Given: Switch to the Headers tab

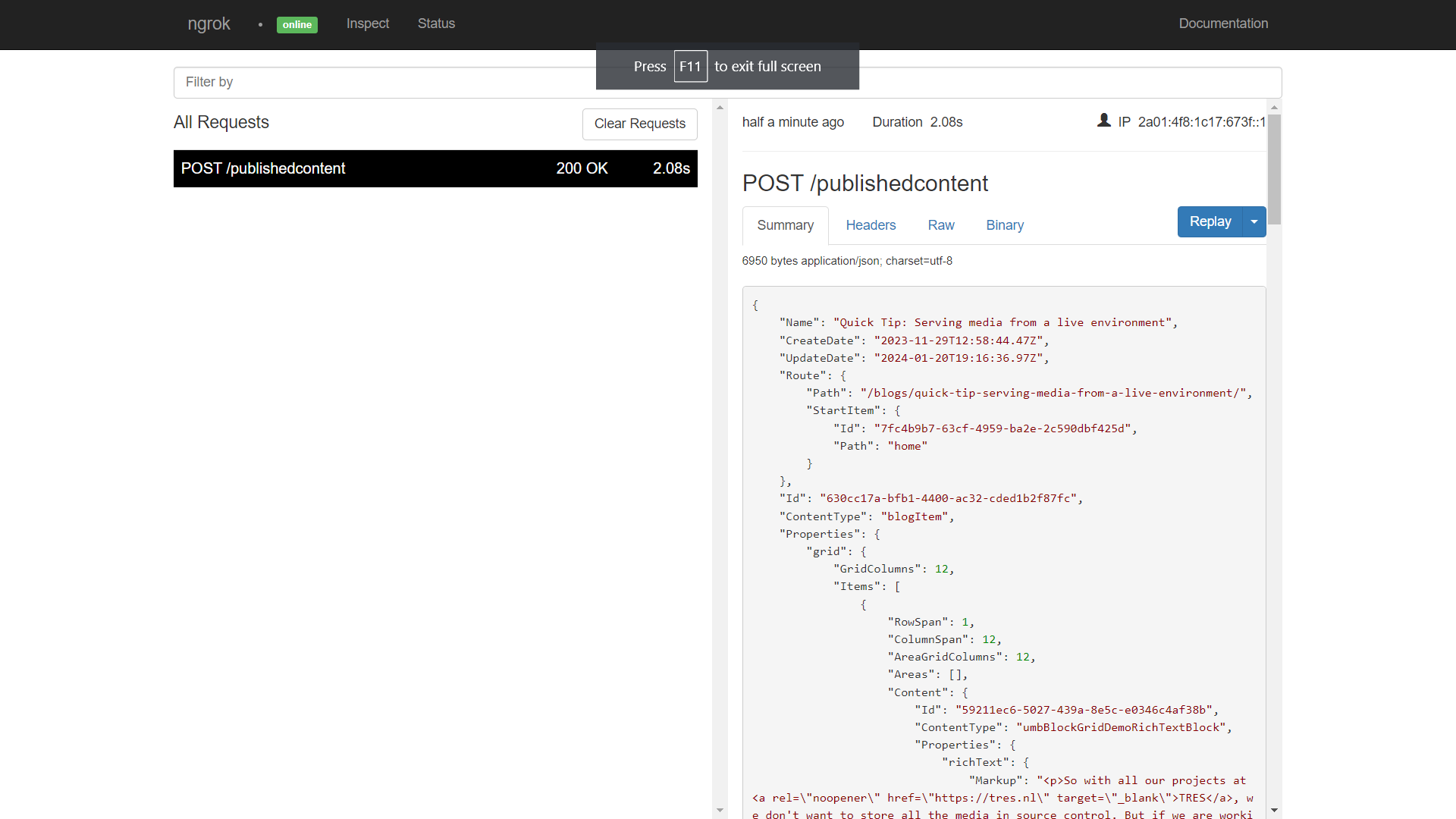Looking at the screenshot, I should click(x=871, y=225).
